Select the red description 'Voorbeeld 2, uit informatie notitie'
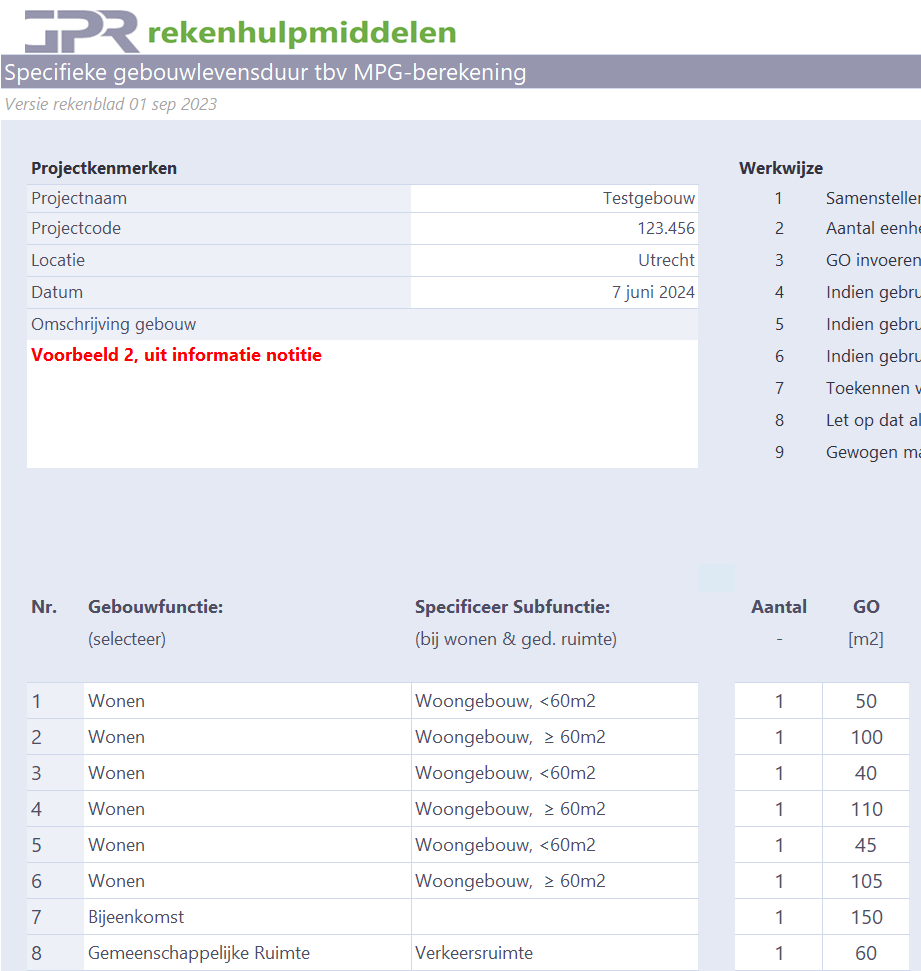The height and width of the screenshot is (971, 921). (177, 355)
